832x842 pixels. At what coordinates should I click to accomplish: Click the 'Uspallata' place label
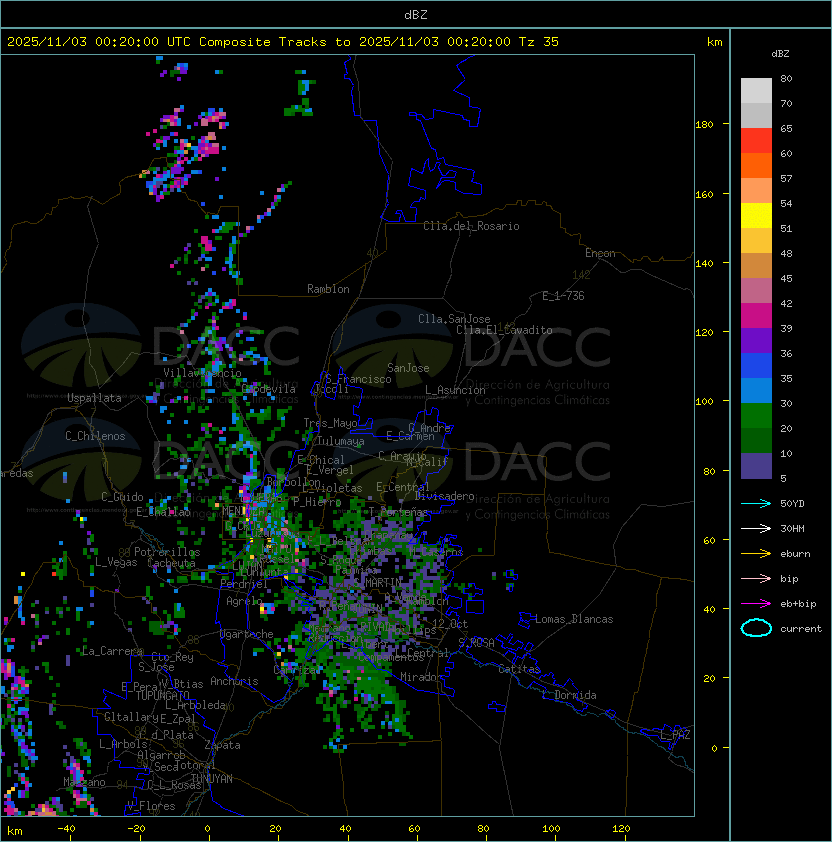pyautogui.click(x=94, y=398)
